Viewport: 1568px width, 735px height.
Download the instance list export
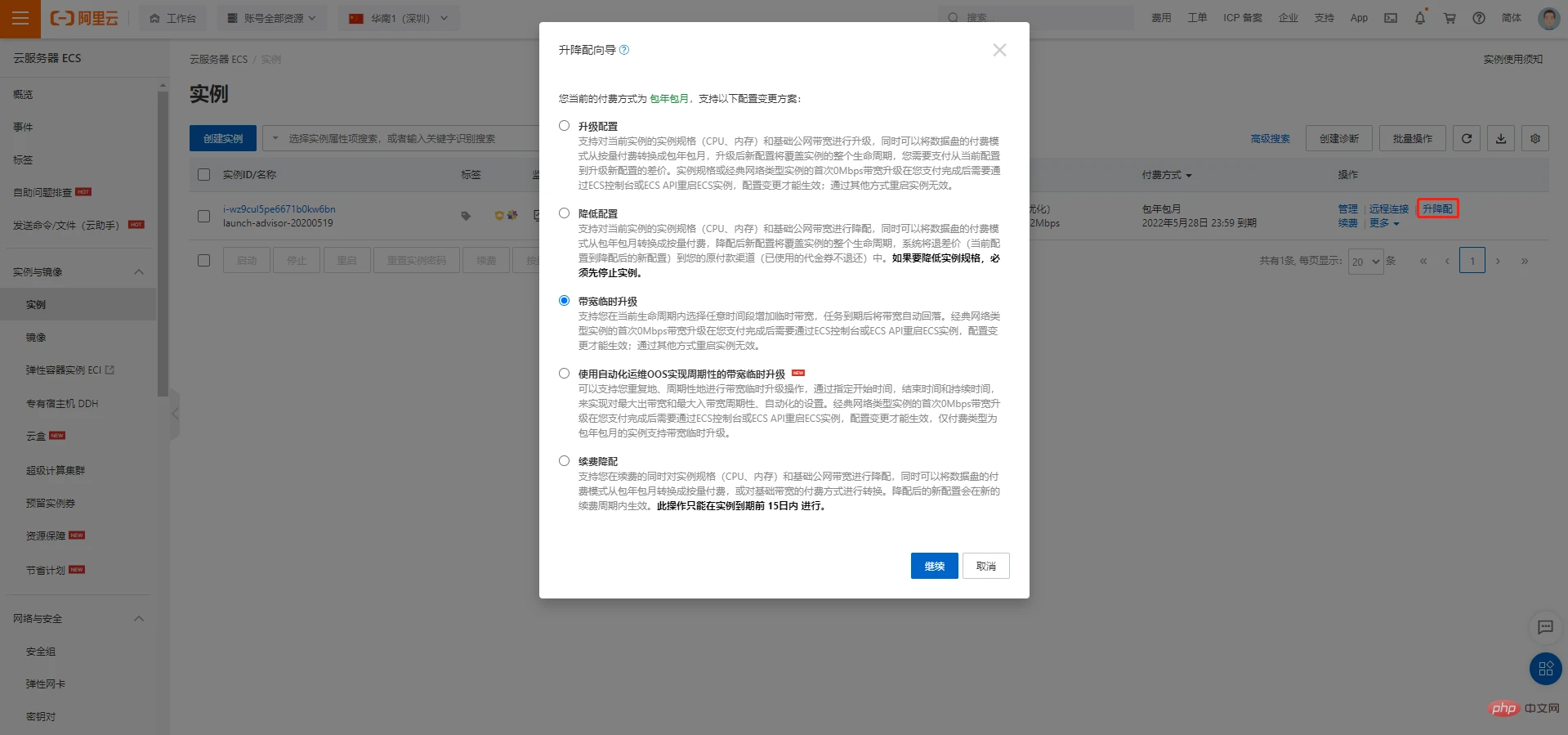[x=1501, y=138]
